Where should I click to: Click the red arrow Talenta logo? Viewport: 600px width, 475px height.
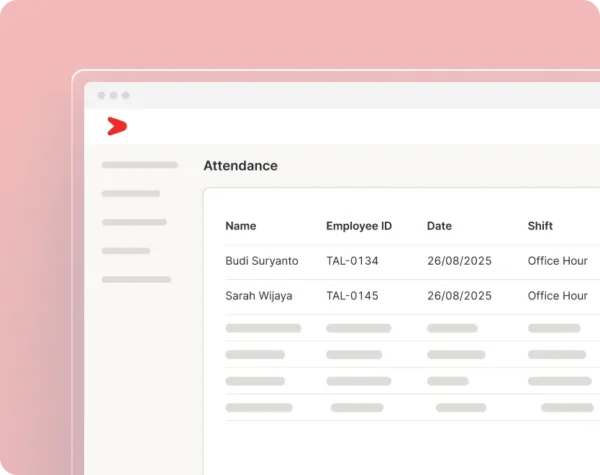click(x=117, y=126)
